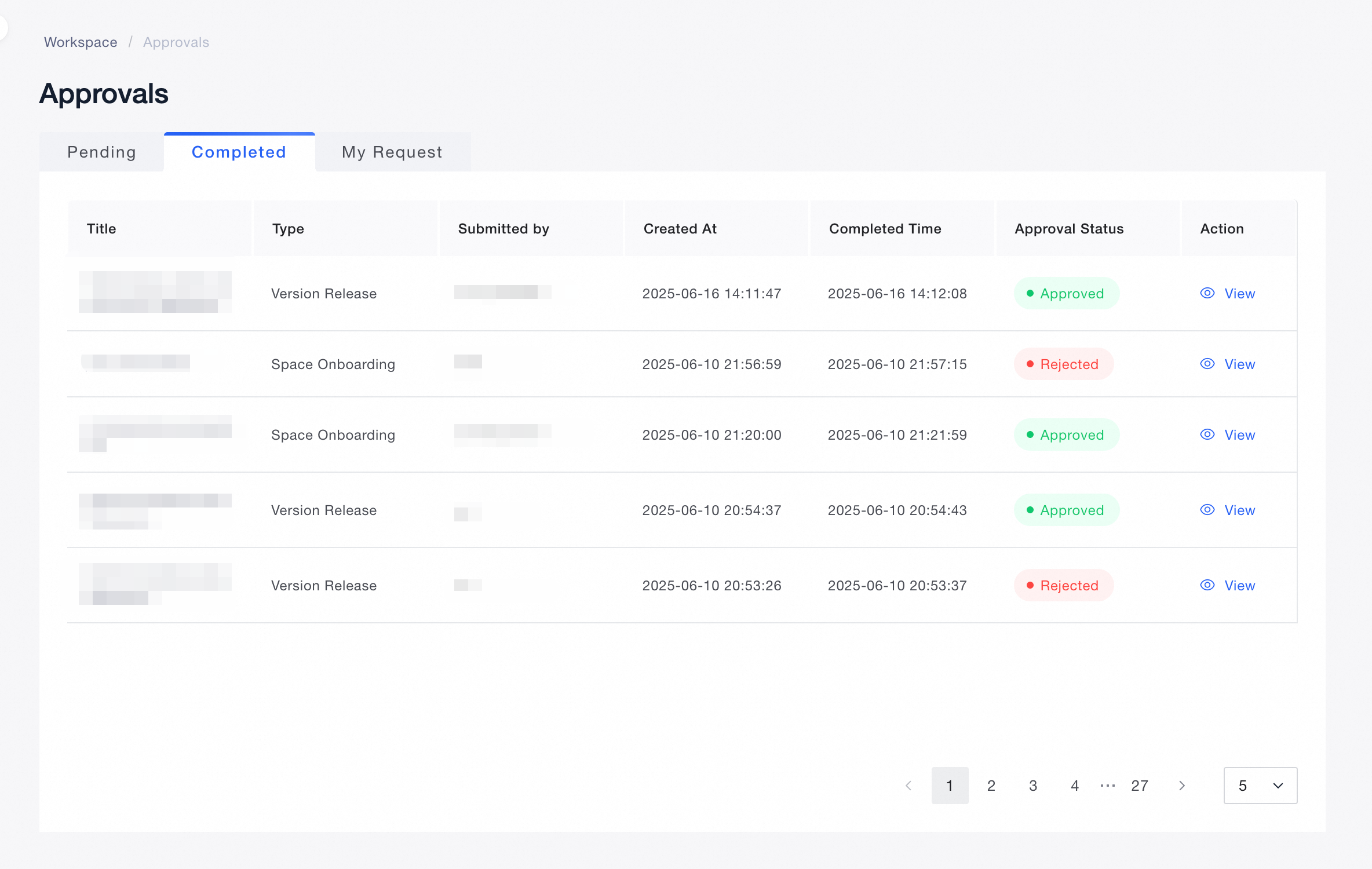Click the created time 2025-06-10 21:56:59
1372x869 pixels.
711,364
